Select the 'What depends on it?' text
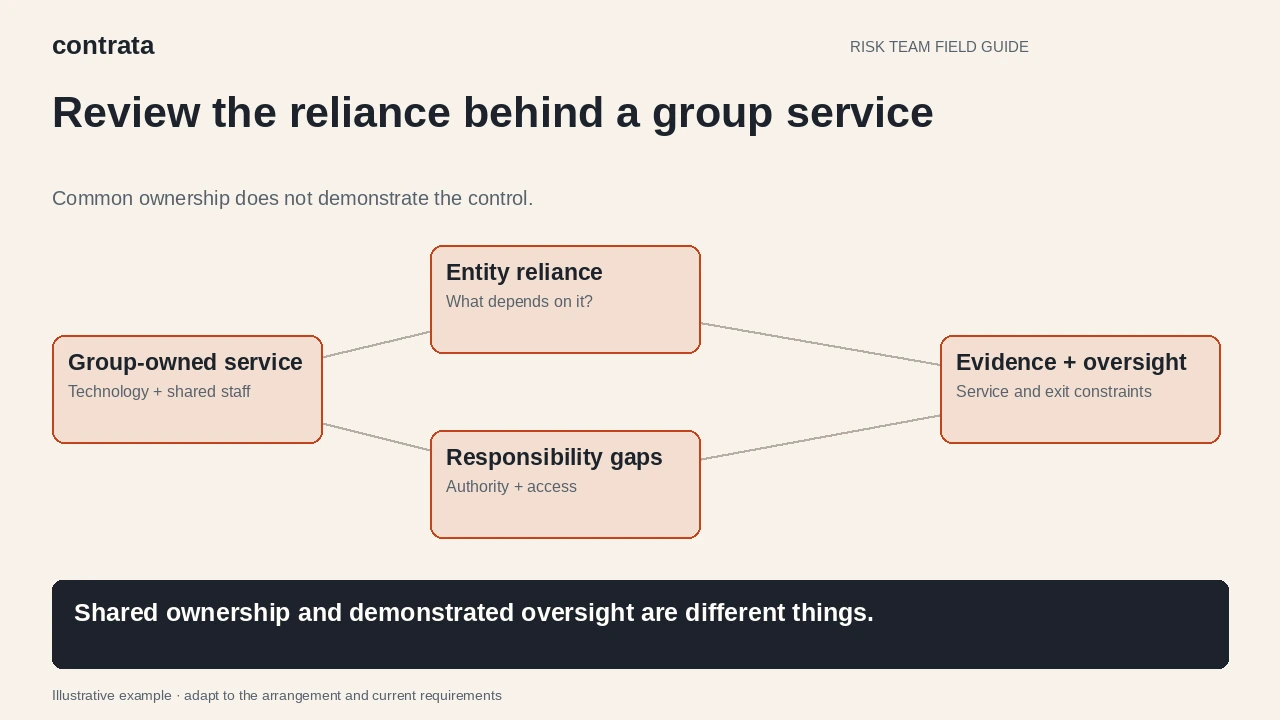This screenshot has height=720, width=1280. pos(519,302)
